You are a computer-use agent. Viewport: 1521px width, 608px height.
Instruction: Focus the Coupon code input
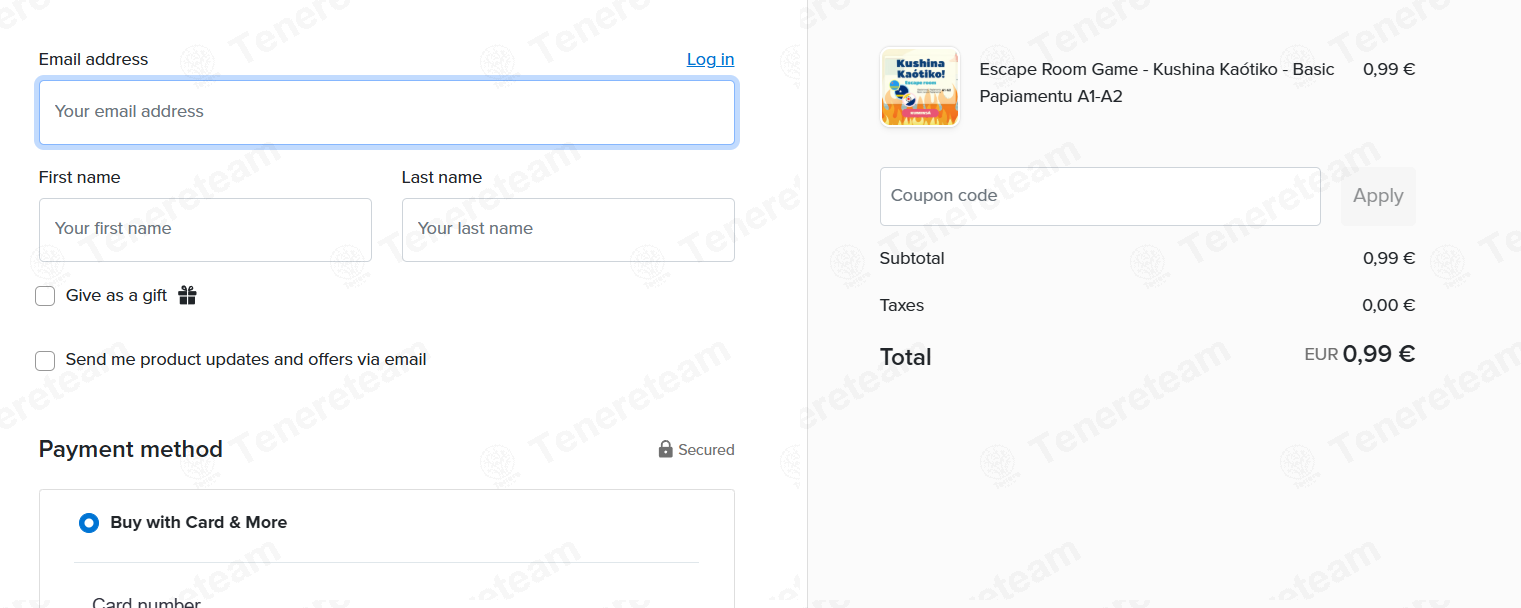click(x=1100, y=196)
